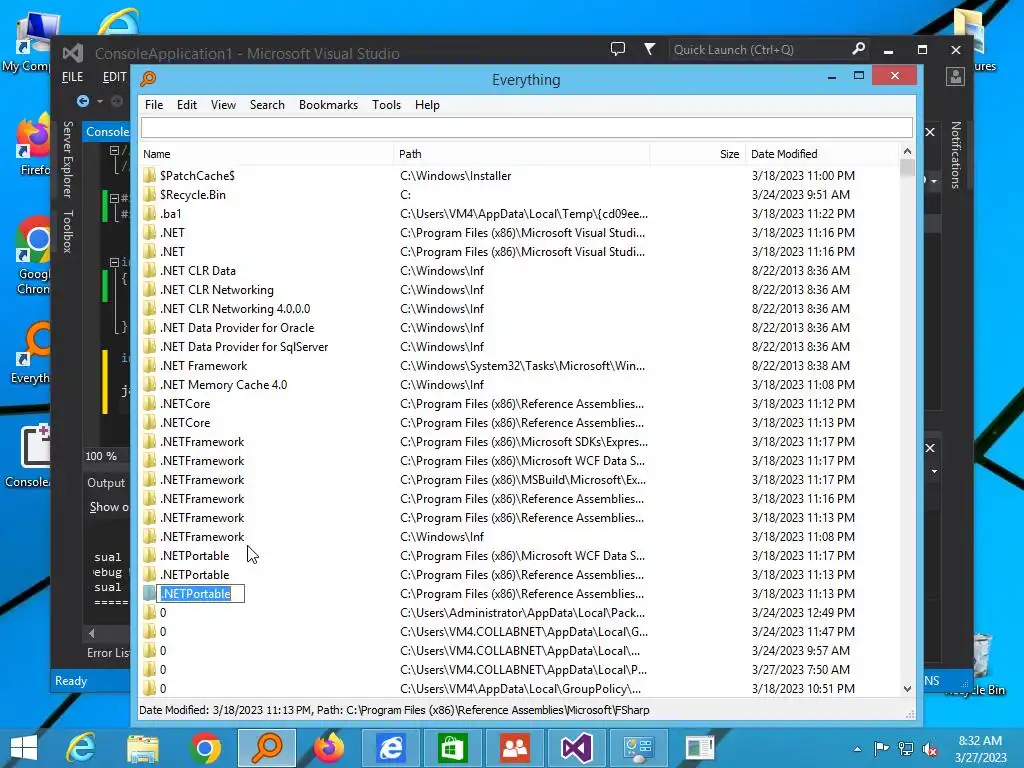Click date '3/27/2023 7:50 AM'
This screenshot has width=1024, height=768.
click(x=801, y=669)
